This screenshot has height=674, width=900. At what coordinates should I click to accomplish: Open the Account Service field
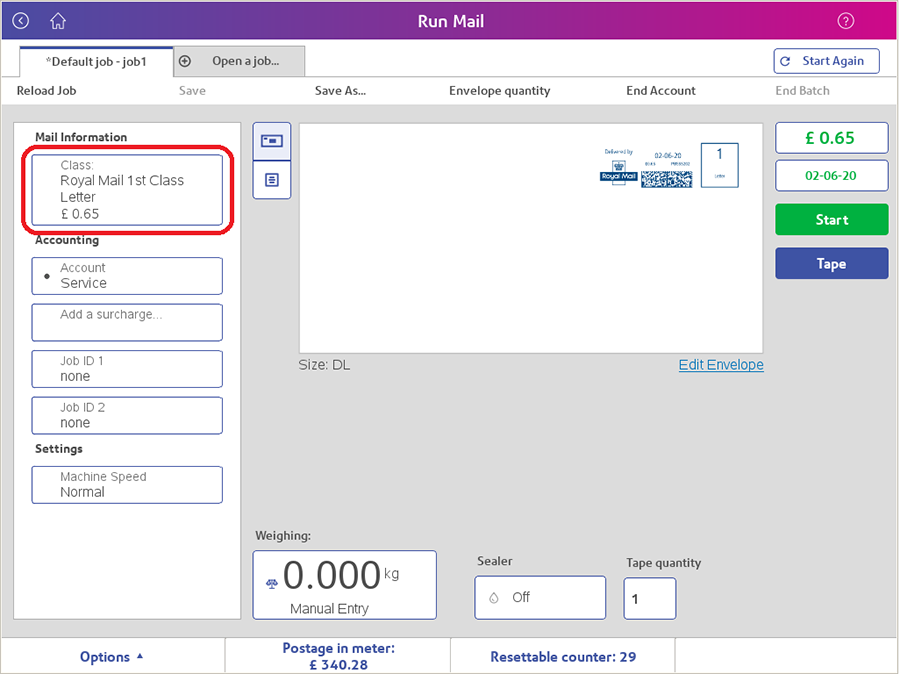click(127, 276)
